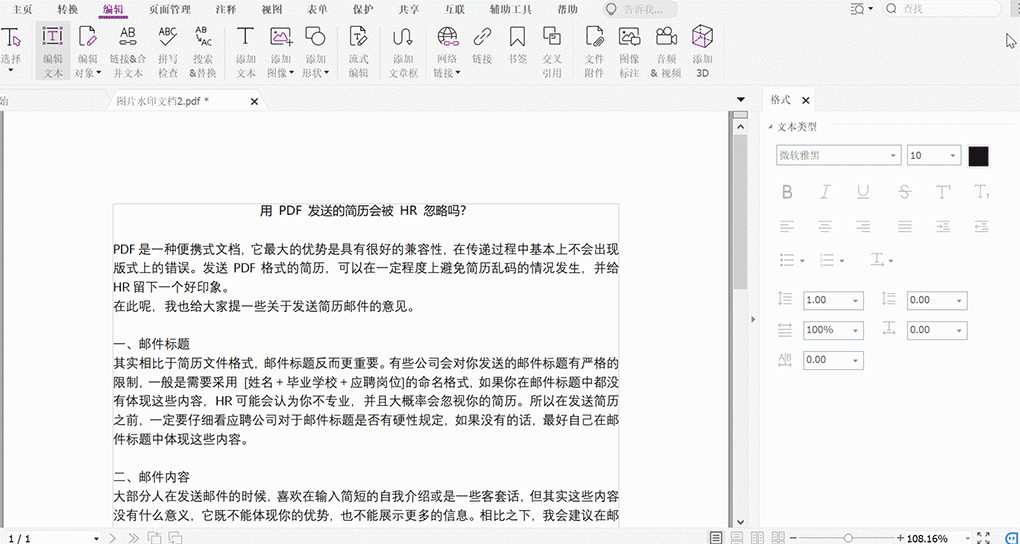
Task: Open the 注释 ribbon tab
Action: [224, 9]
